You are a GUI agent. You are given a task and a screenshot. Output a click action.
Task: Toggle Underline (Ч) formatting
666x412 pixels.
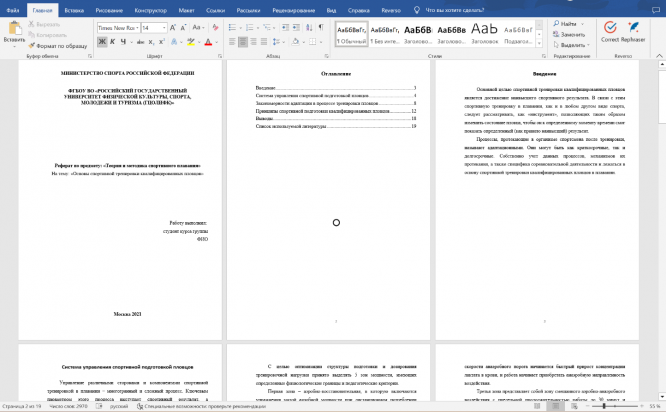coord(123,42)
